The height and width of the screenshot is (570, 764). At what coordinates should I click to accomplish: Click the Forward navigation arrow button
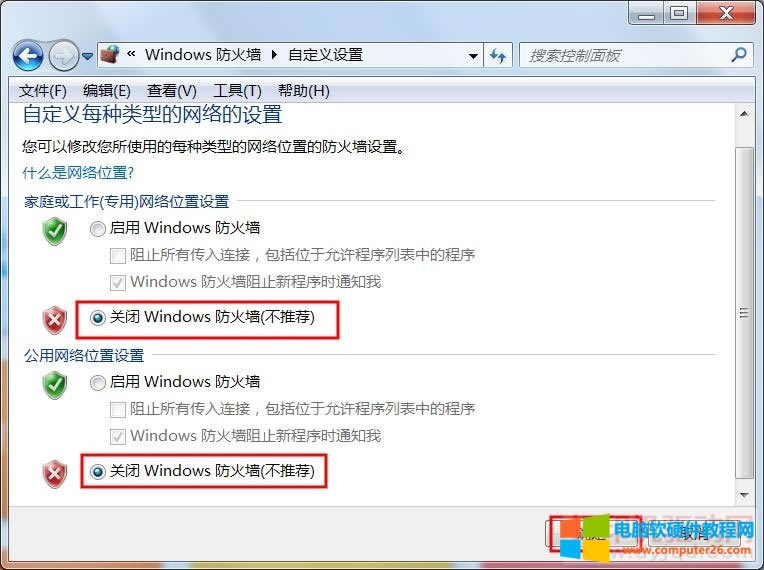[62, 55]
